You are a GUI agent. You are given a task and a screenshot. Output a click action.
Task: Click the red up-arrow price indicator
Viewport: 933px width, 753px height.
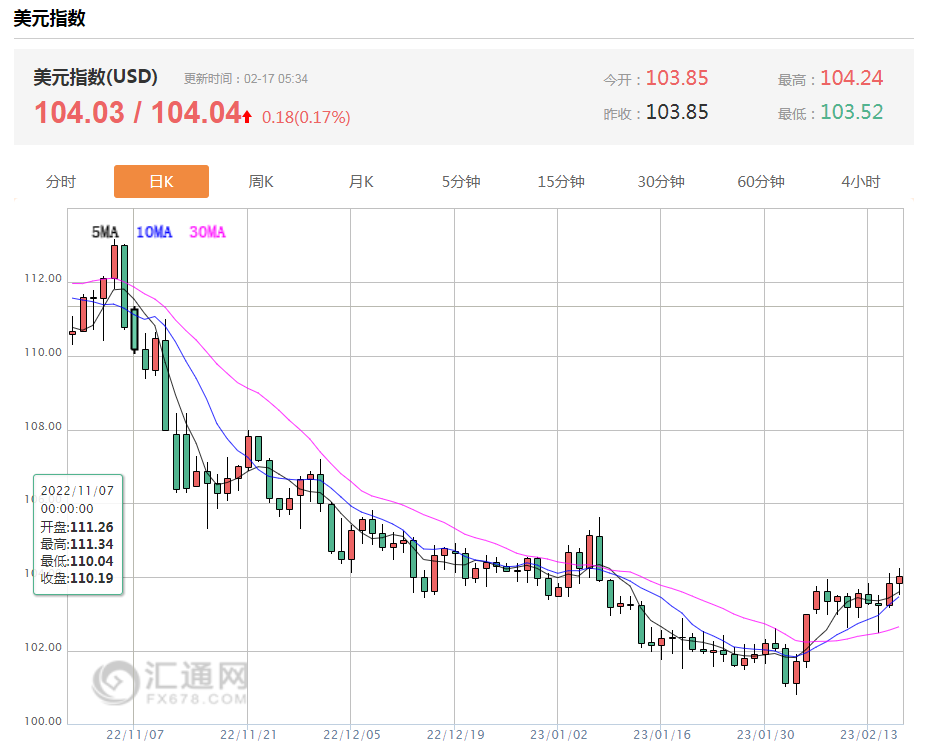(x=247, y=117)
